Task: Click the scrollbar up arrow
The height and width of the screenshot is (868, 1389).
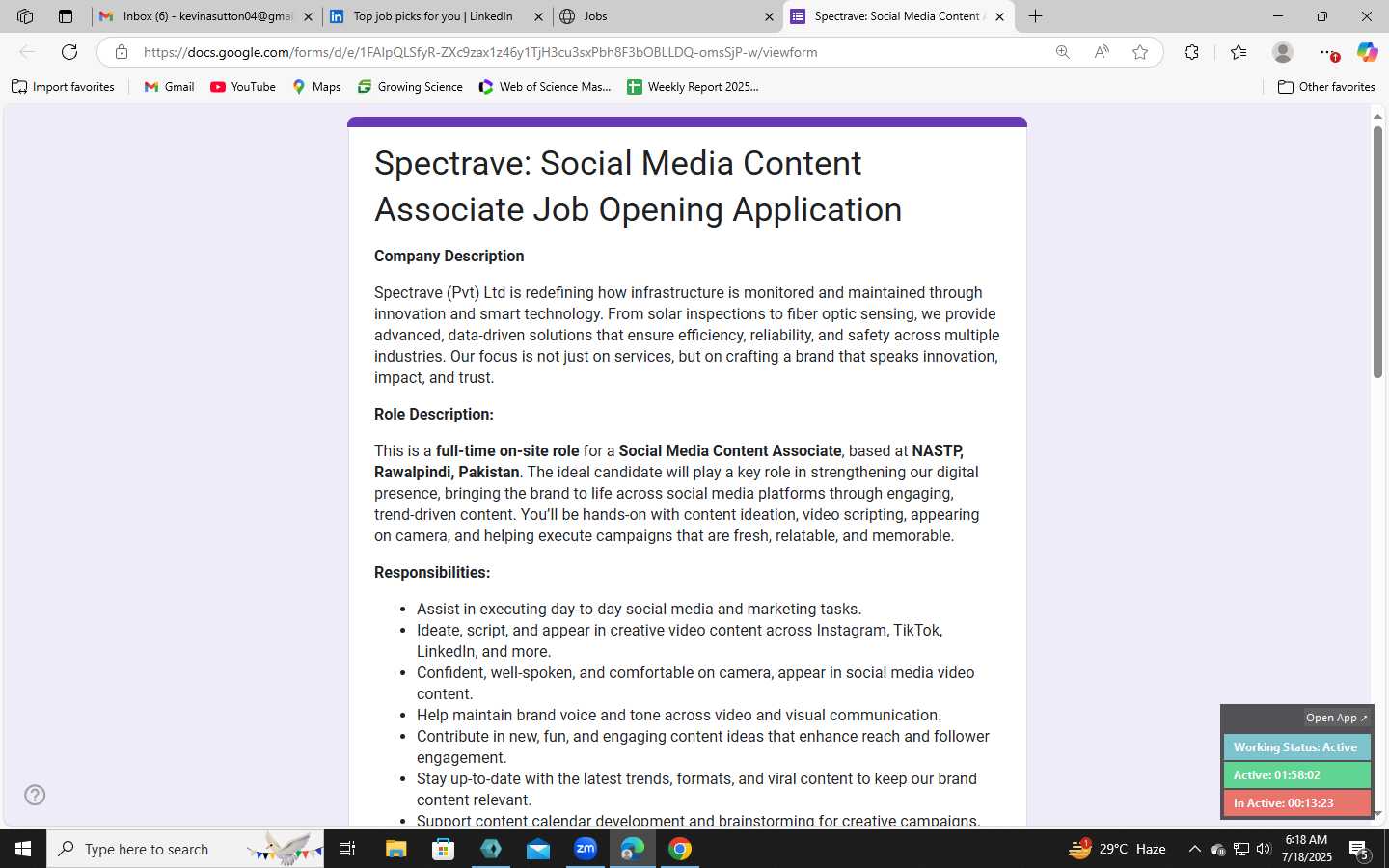Action: coord(1378,116)
